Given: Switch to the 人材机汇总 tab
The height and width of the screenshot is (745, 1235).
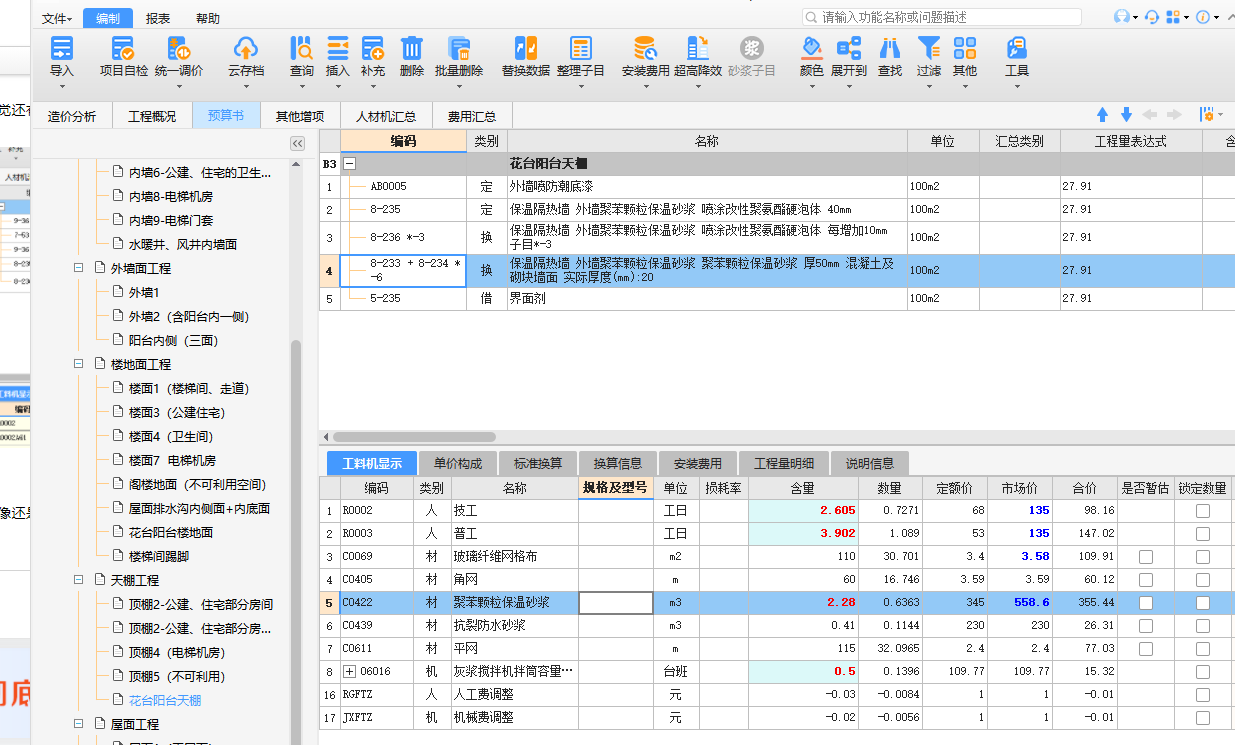Looking at the screenshot, I should pyautogui.click(x=386, y=116).
